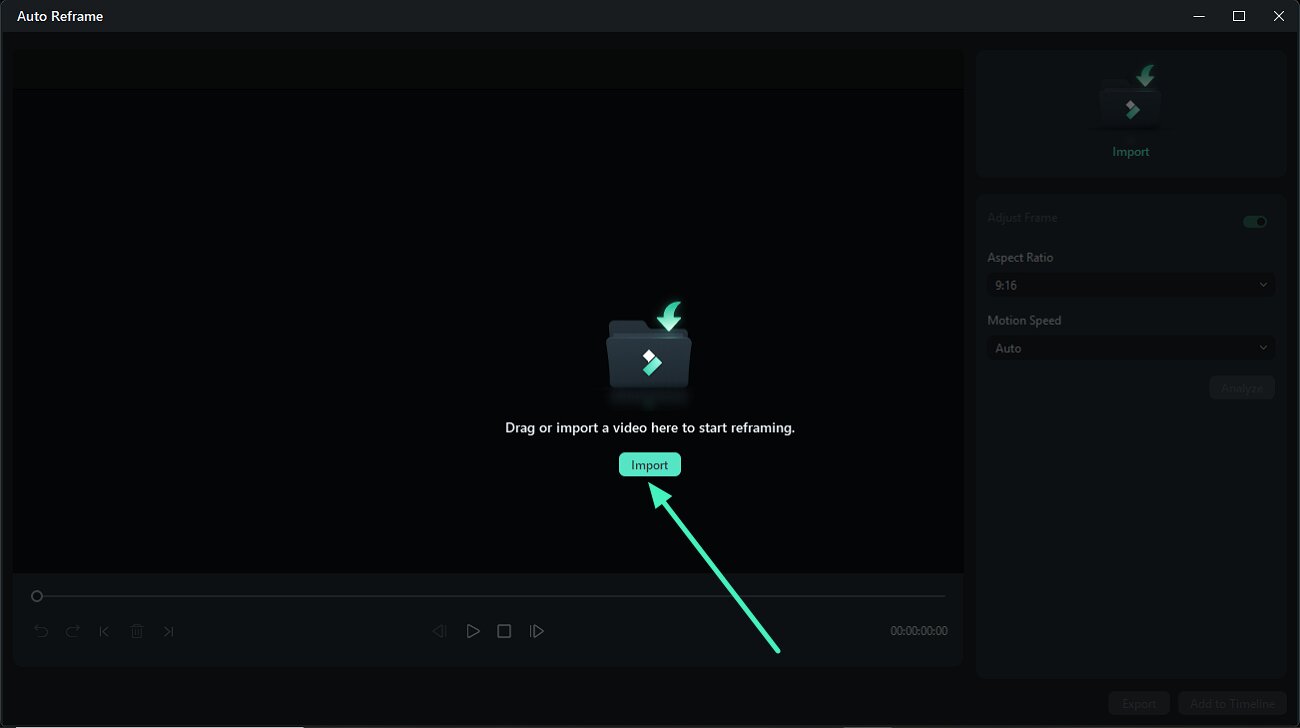
Task: Stop the video playback
Action: coord(505,631)
